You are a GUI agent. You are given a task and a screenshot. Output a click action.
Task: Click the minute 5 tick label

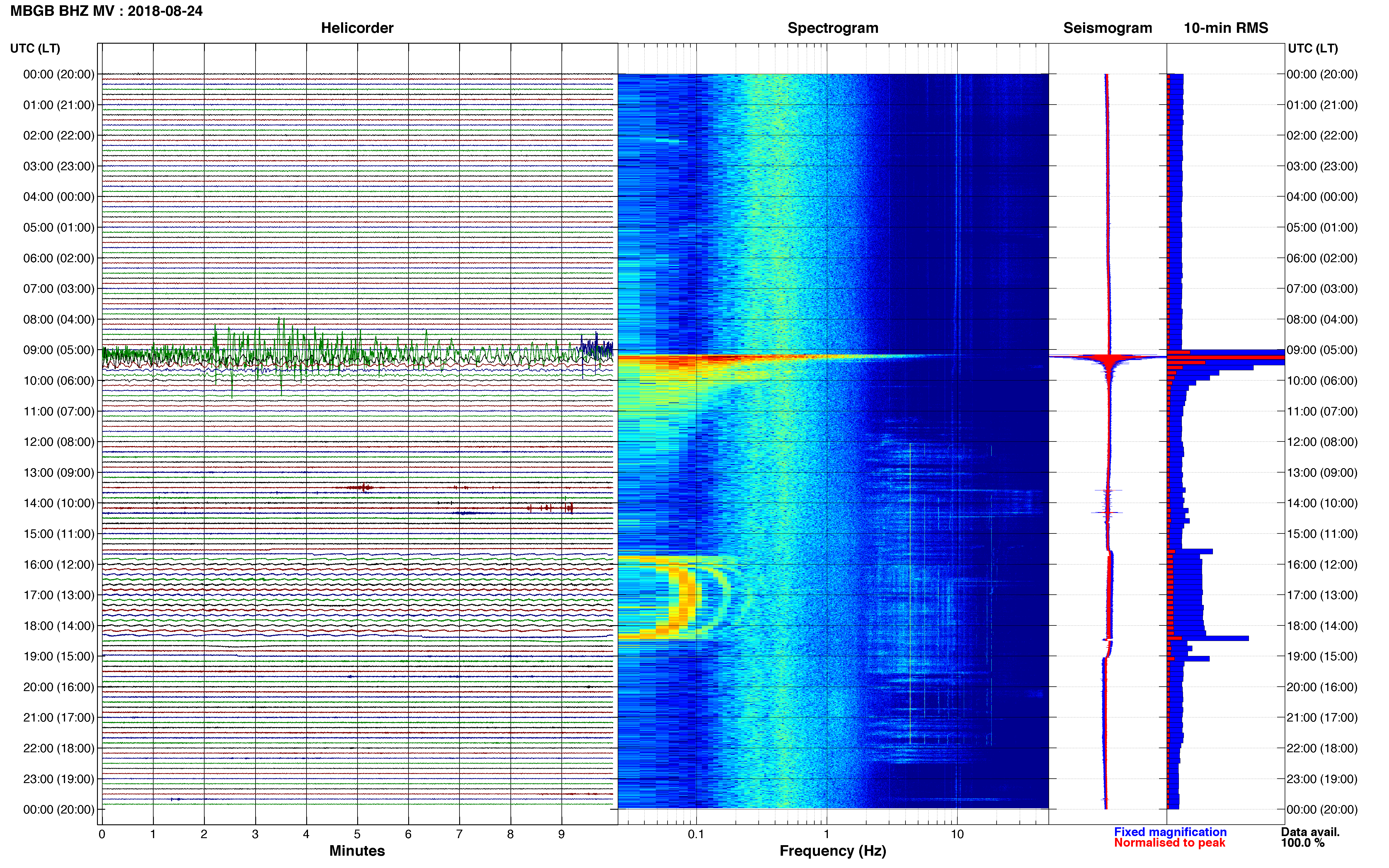(357, 834)
